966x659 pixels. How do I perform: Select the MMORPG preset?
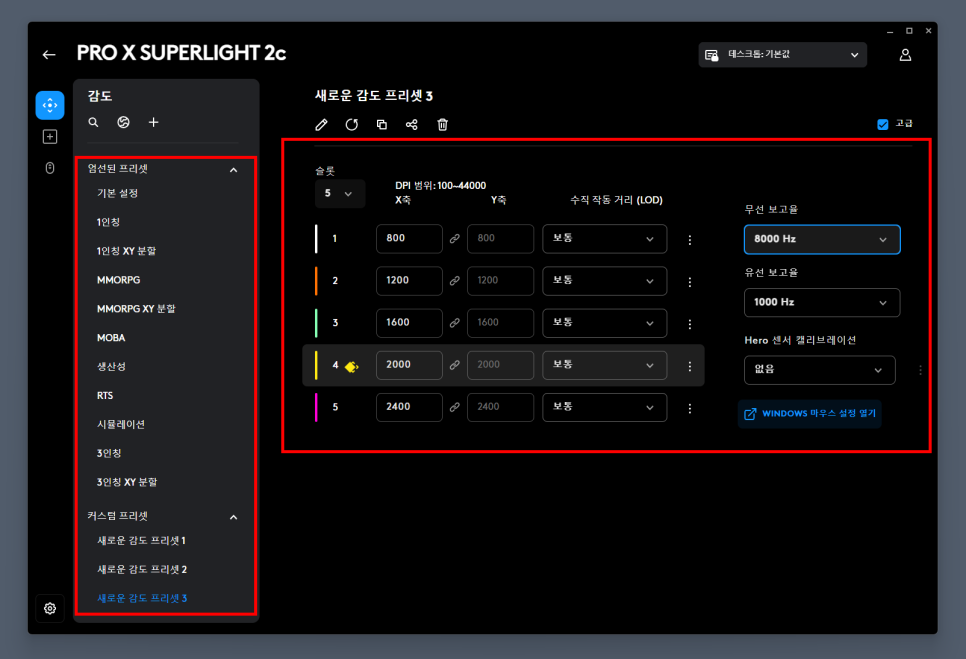118,280
